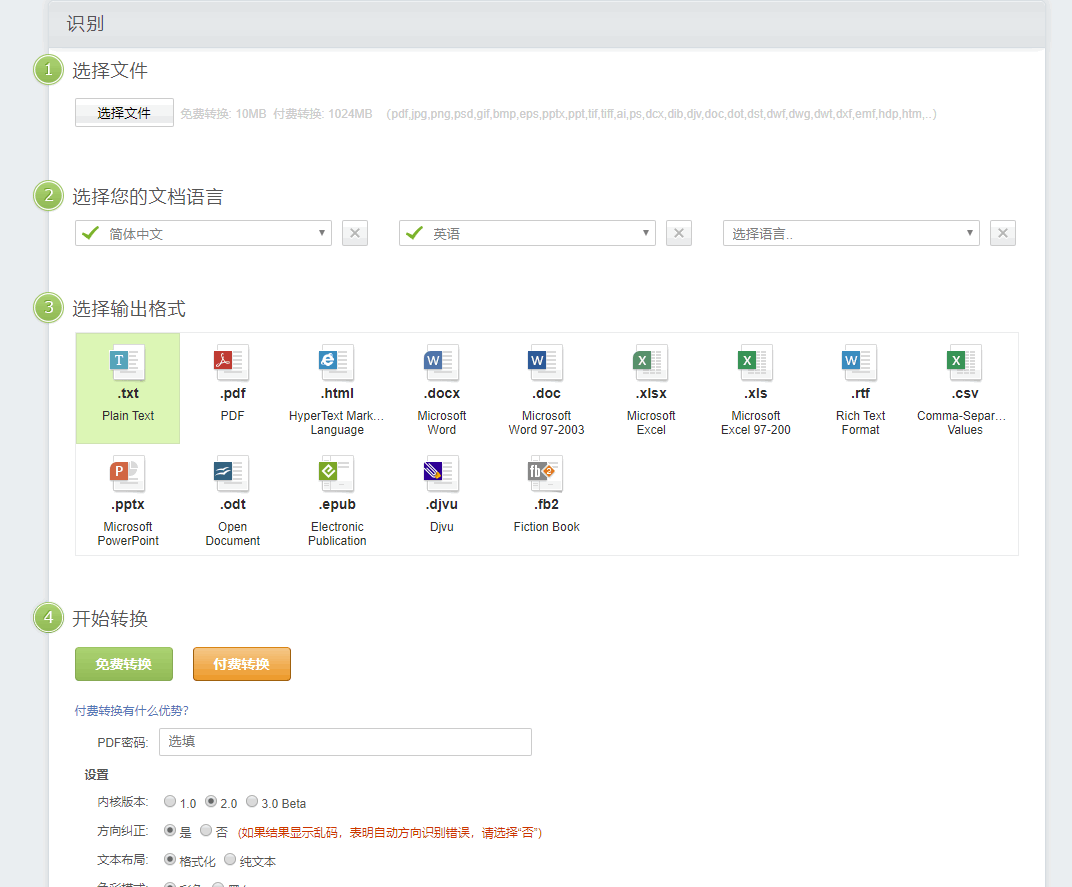Viewport: 1072px width, 887px height.
Task: Set 方向纠正 to 是
Action: pos(170,831)
